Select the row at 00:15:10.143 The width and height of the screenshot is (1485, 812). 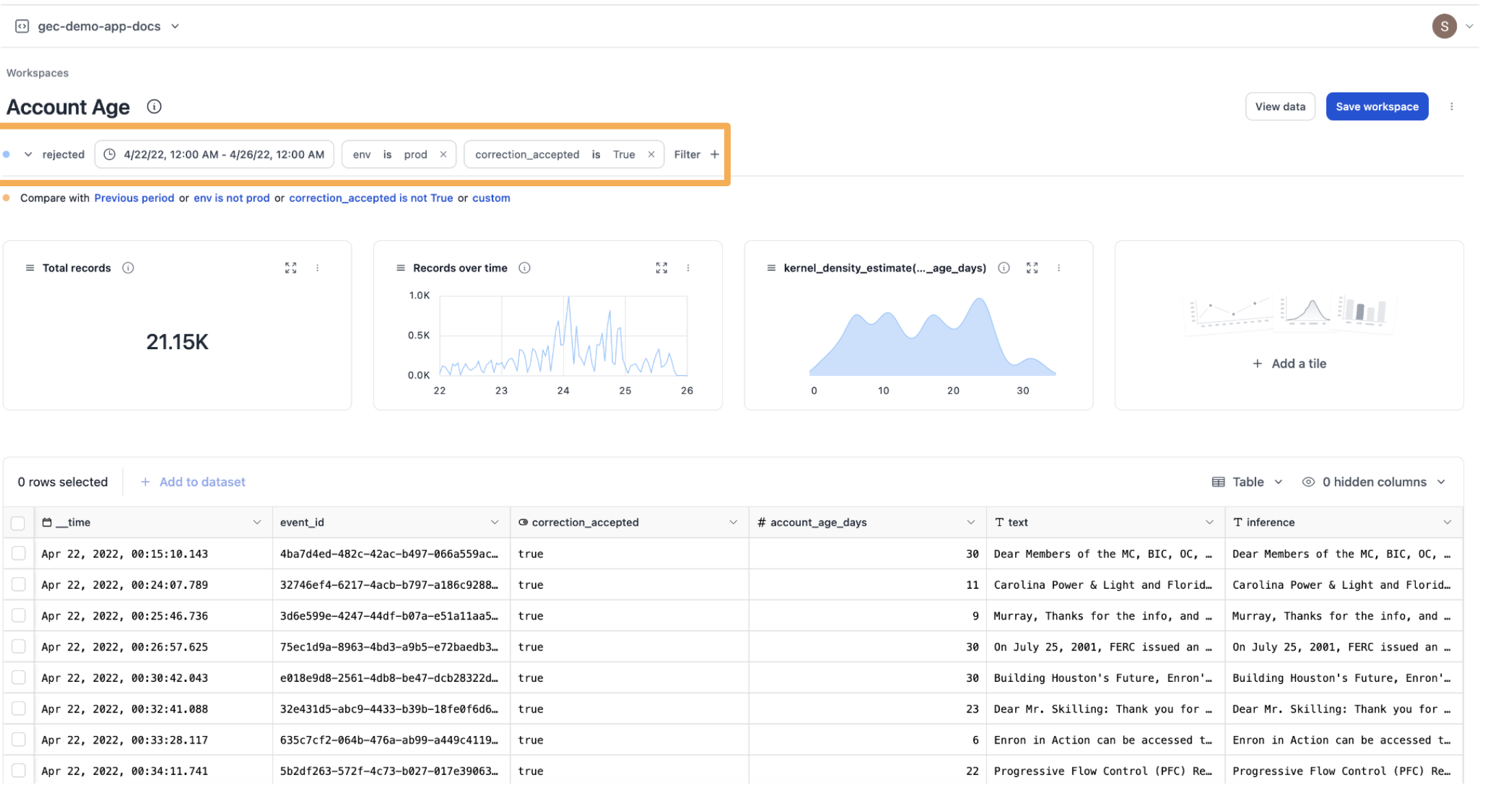tap(18, 553)
